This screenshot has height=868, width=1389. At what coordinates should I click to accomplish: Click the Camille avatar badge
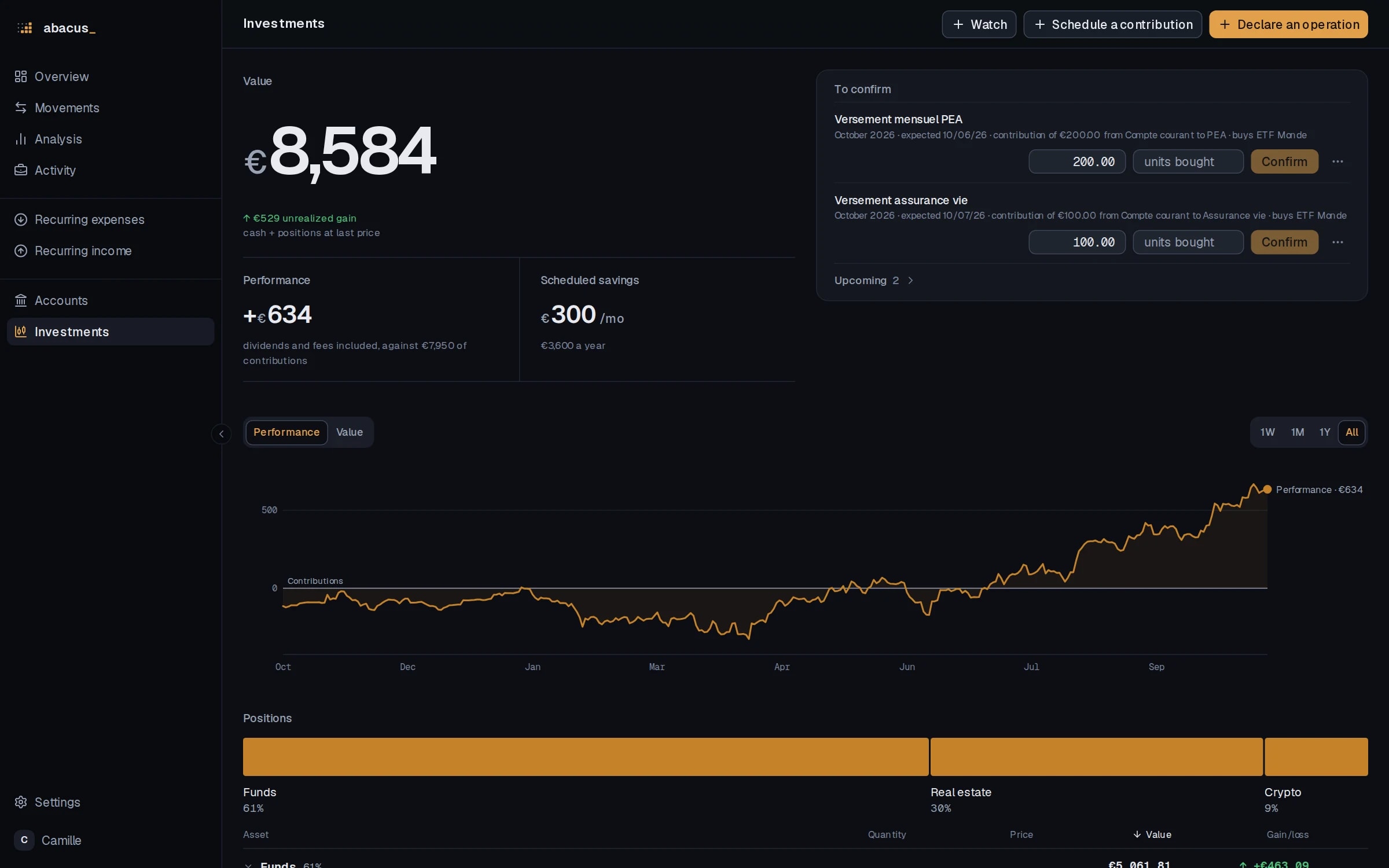pyautogui.click(x=24, y=840)
